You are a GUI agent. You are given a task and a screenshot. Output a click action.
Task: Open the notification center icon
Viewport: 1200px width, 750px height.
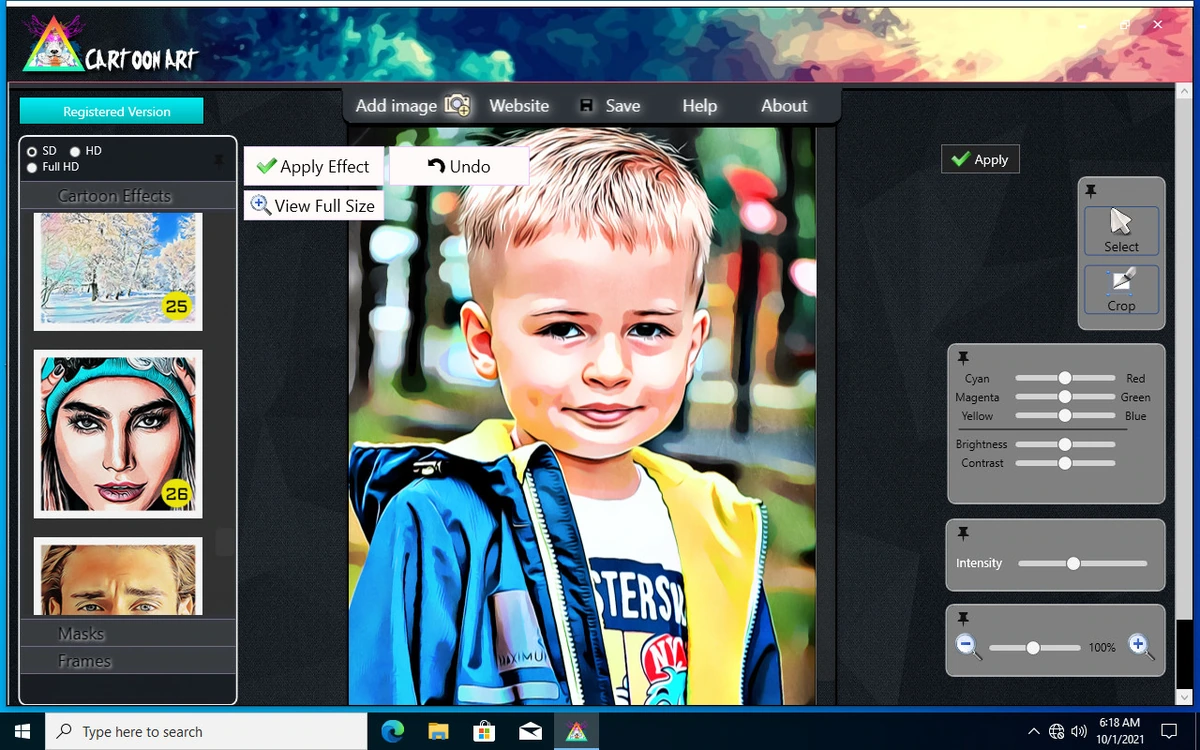pos(1169,731)
